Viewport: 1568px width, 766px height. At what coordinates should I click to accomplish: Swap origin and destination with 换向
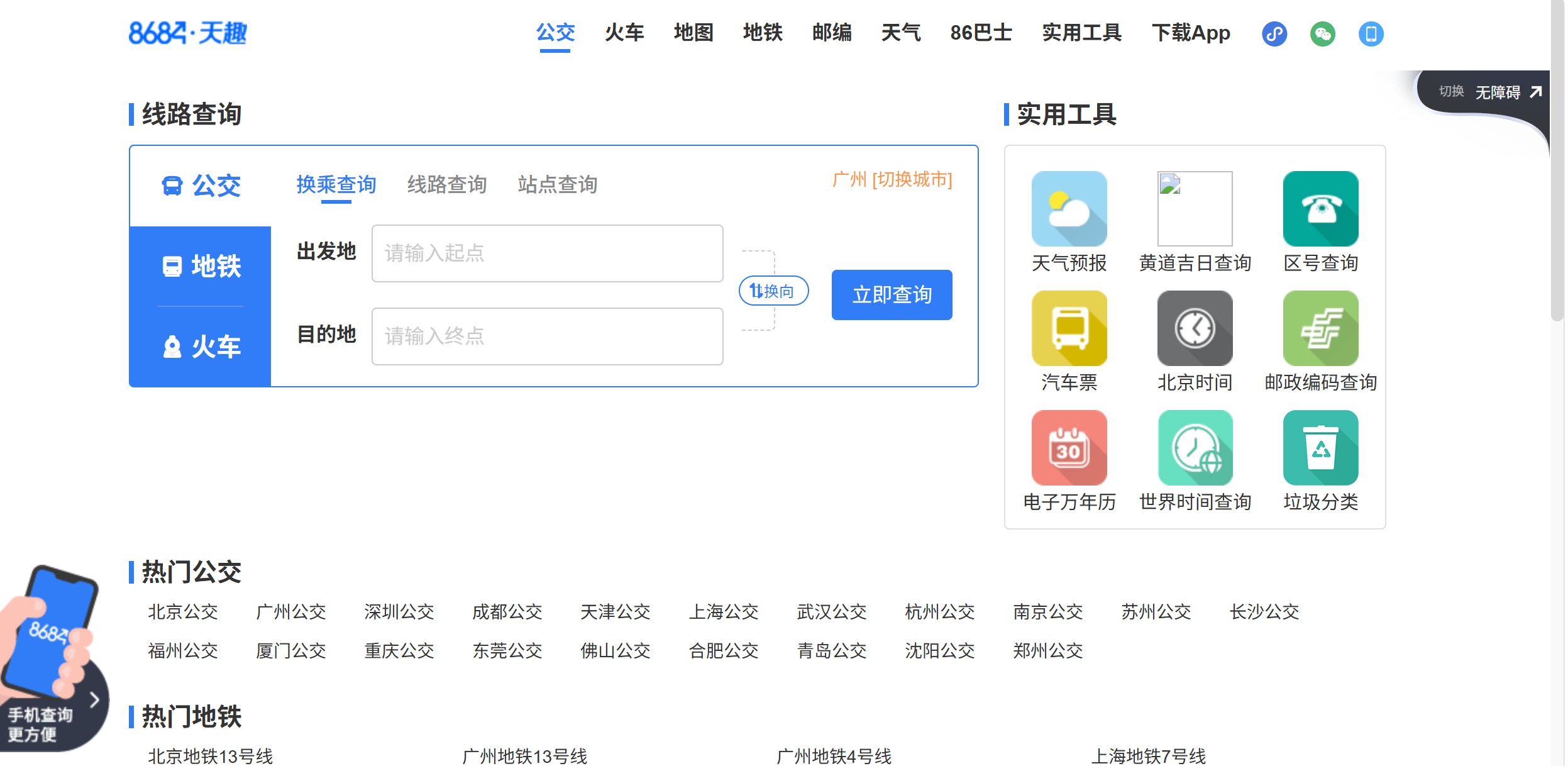click(x=773, y=291)
